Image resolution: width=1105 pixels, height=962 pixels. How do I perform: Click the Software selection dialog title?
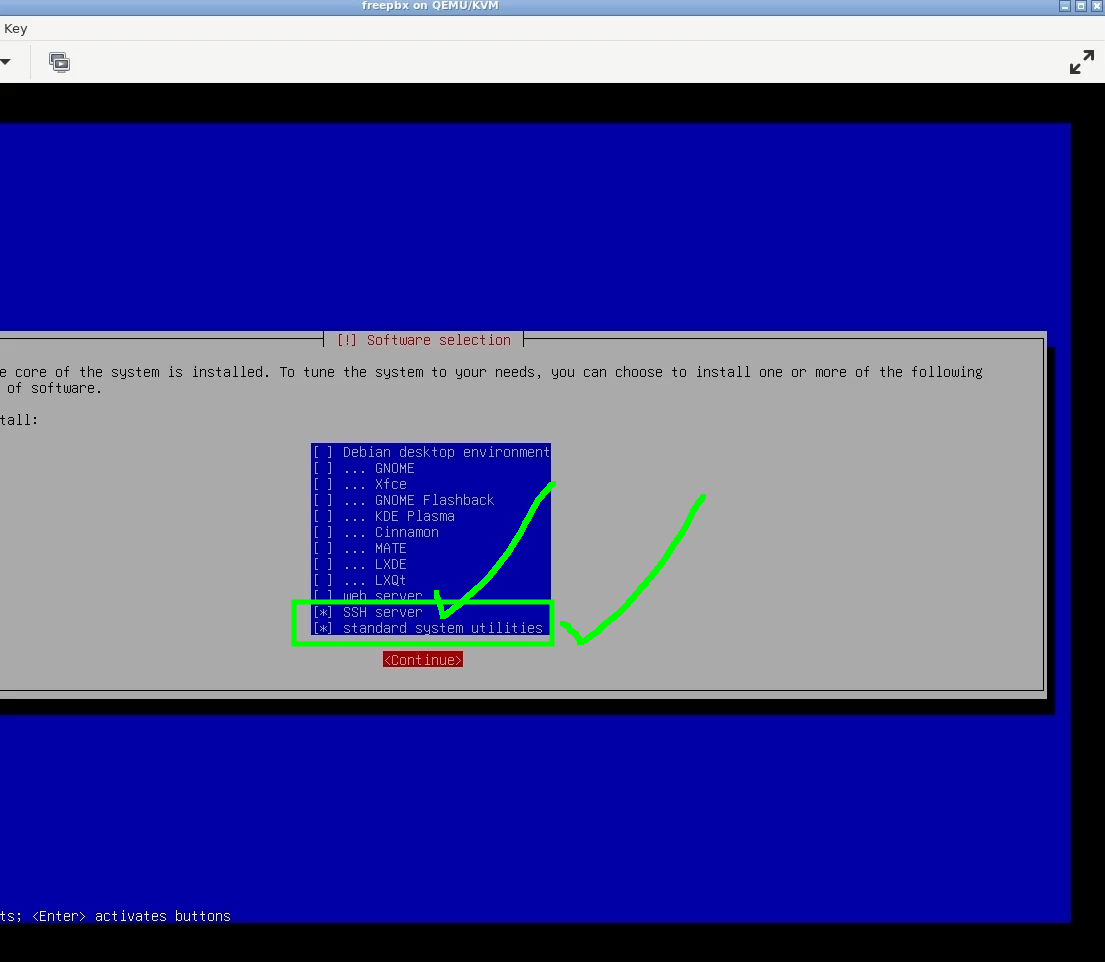click(424, 340)
